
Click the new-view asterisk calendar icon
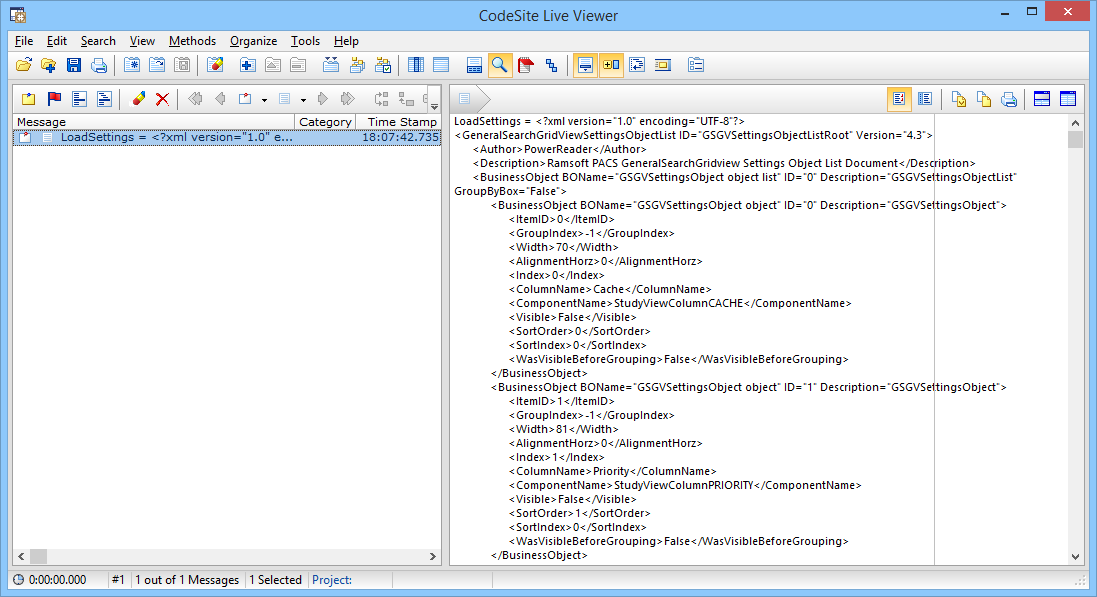(x=132, y=65)
